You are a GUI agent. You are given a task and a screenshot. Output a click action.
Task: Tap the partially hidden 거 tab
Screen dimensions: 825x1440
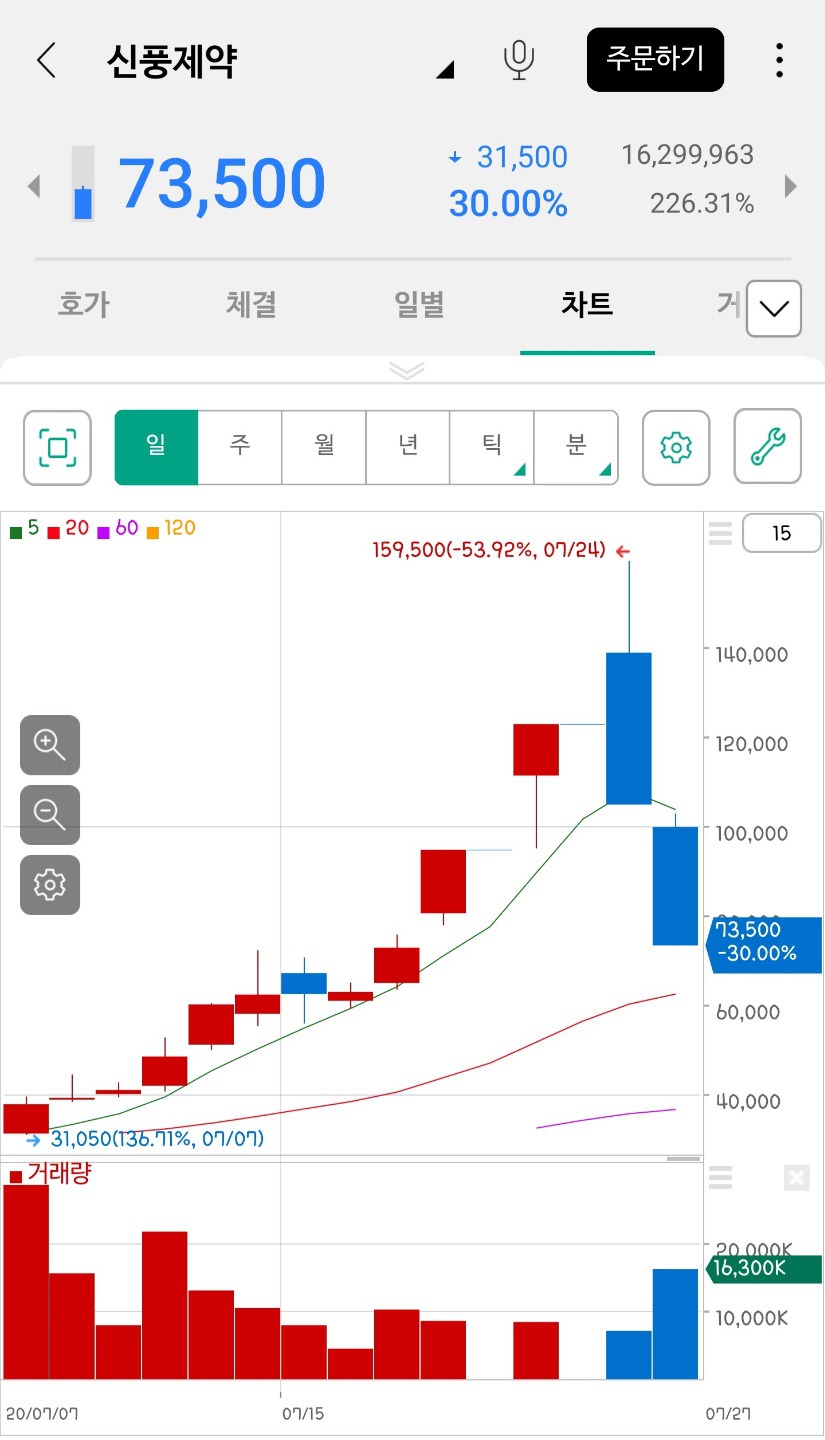[x=727, y=304]
